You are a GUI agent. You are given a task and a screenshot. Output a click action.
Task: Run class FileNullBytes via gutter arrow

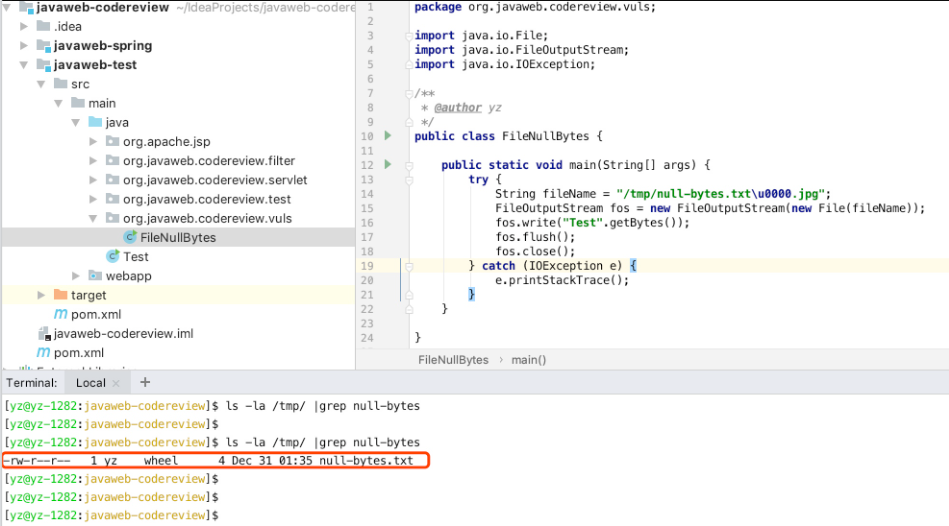click(388, 136)
